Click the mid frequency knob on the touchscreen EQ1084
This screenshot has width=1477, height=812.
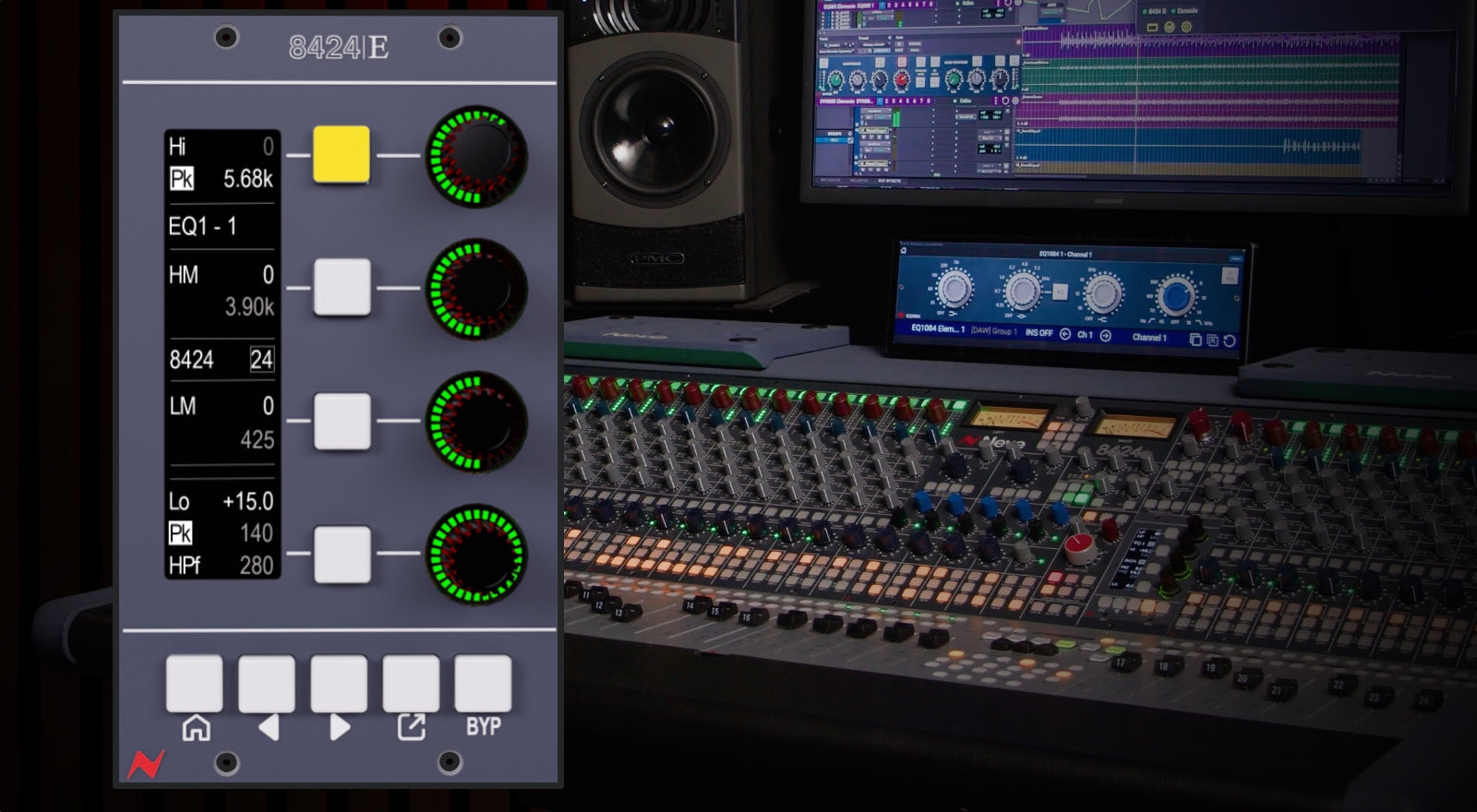click(1023, 292)
